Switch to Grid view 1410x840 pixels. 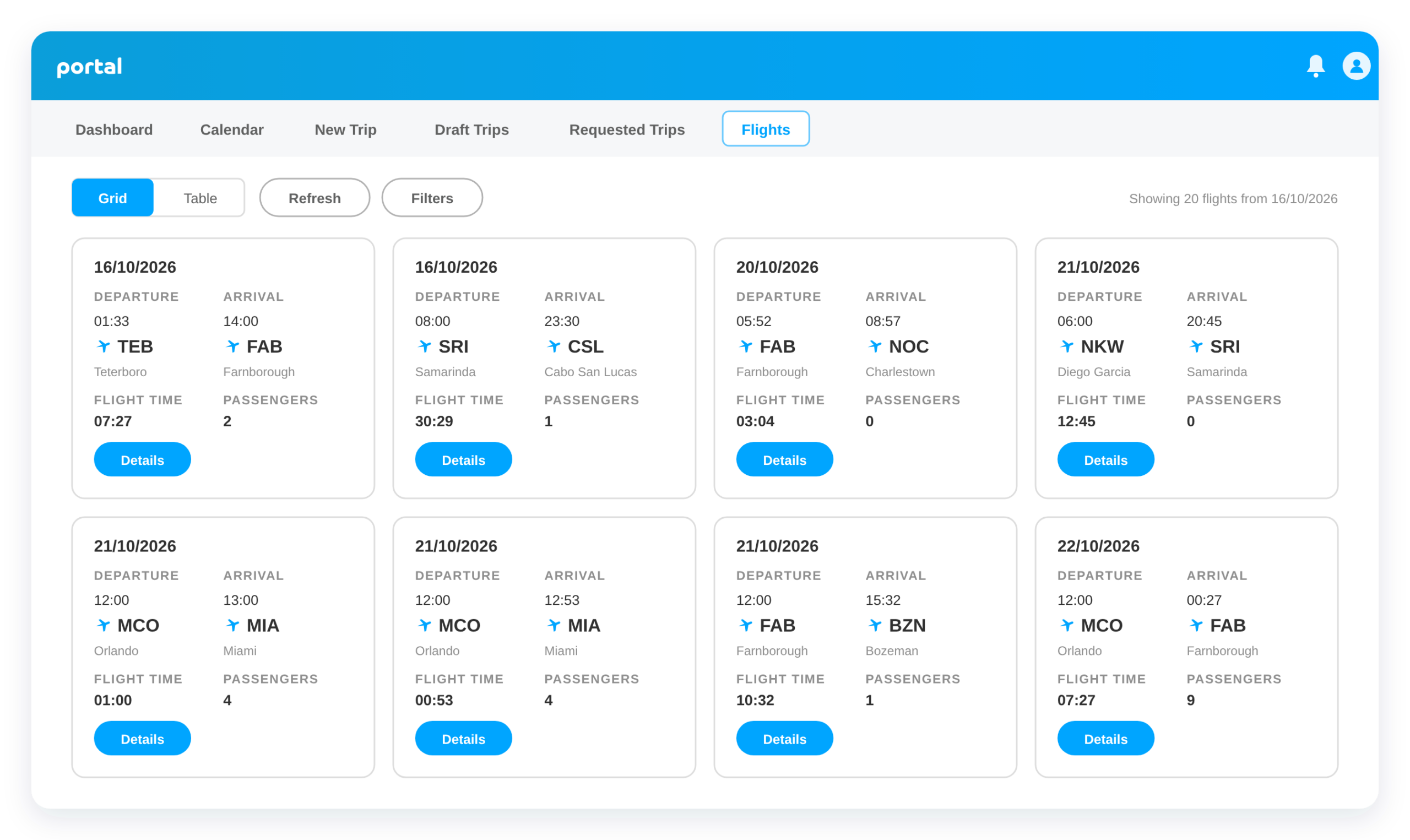click(x=112, y=198)
